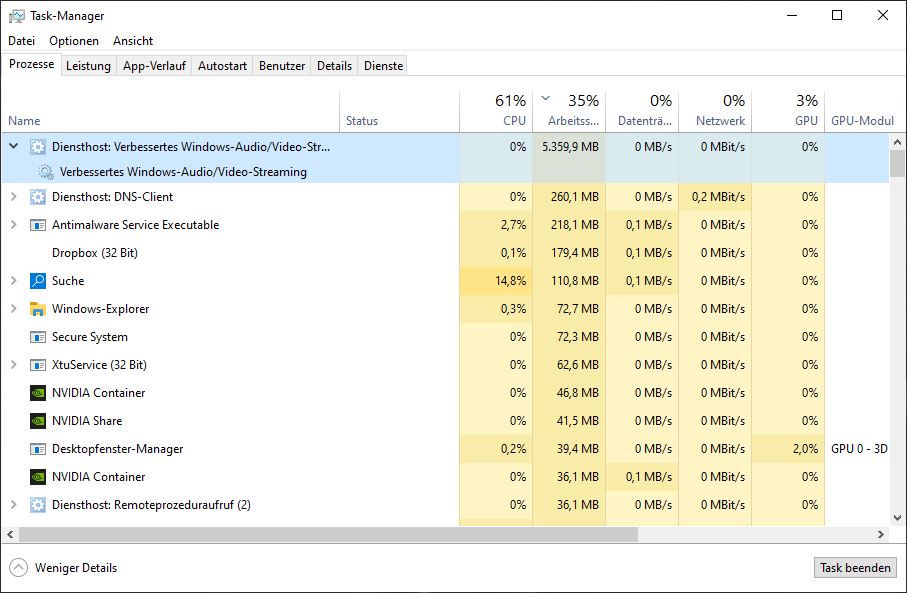Click the 260,1 MB memory cell

pyautogui.click(x=569, y=197)
